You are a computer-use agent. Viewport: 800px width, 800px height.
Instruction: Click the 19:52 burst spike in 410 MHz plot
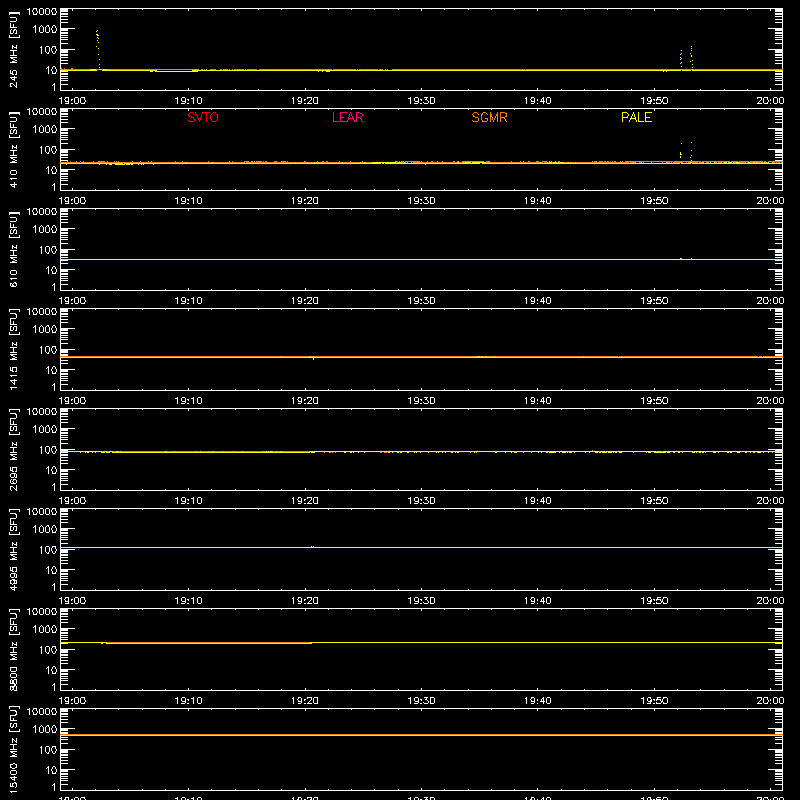coord(681,152)
